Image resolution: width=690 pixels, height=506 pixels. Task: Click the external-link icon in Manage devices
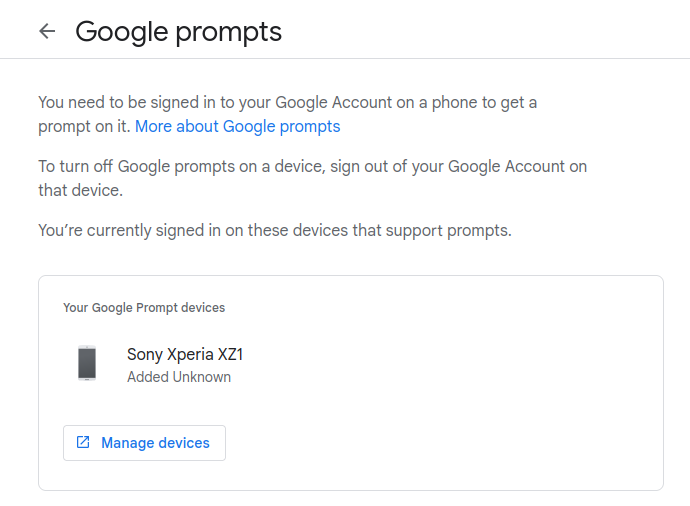point(83,442)
